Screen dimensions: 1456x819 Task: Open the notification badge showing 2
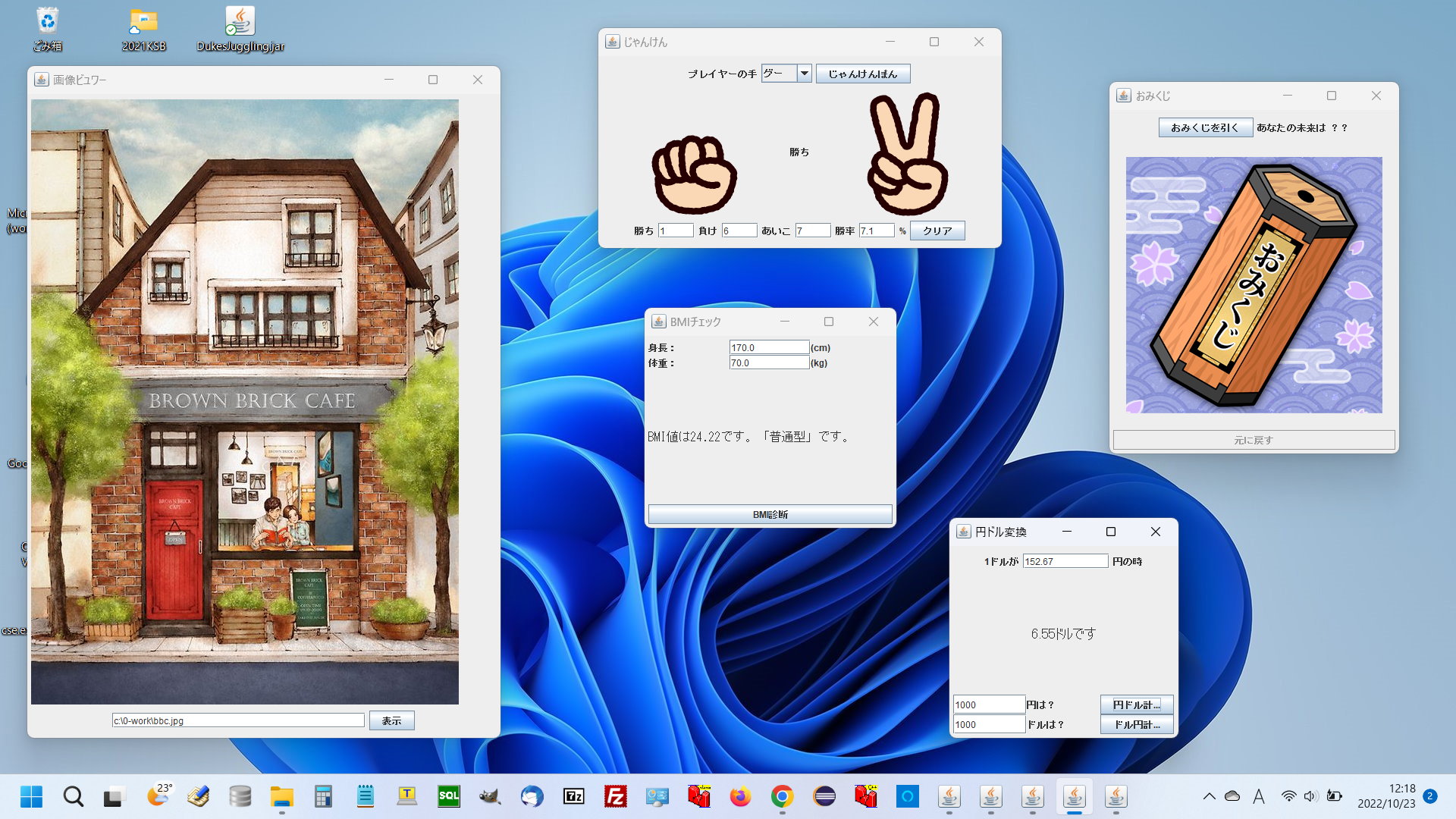pyautogui.click(x=1429, y=796)
